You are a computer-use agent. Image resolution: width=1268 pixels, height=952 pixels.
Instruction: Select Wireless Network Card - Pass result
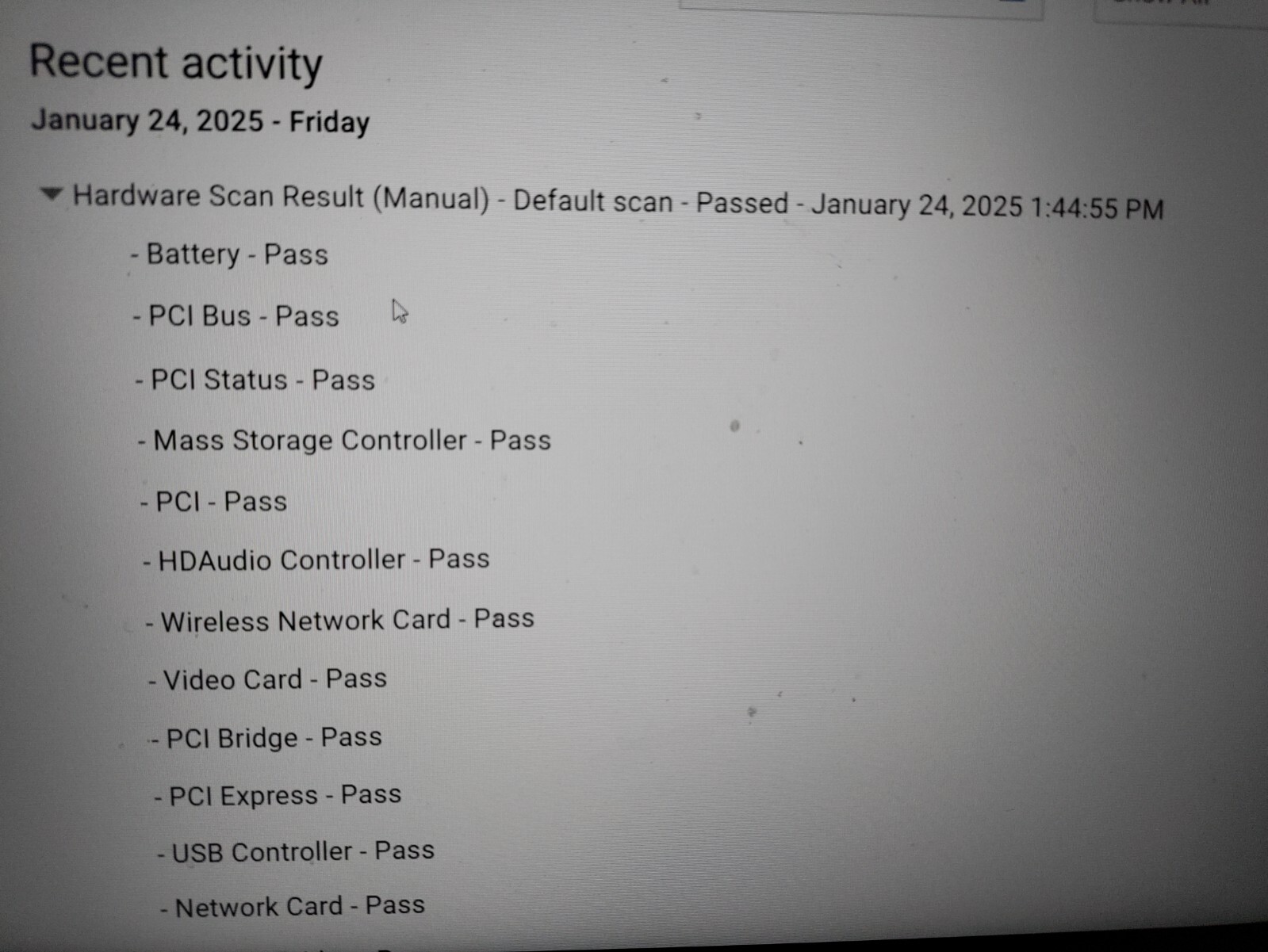(339, 620)
